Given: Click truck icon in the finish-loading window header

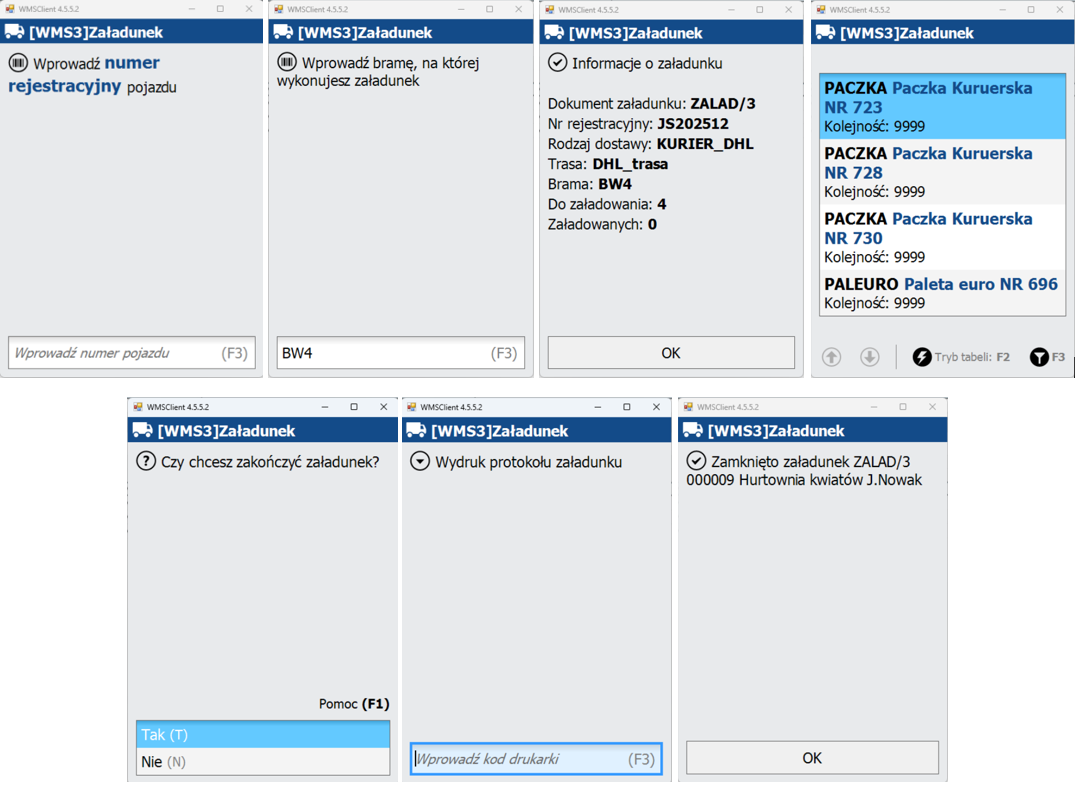Looking at the screenshot, I should (142, 430).
